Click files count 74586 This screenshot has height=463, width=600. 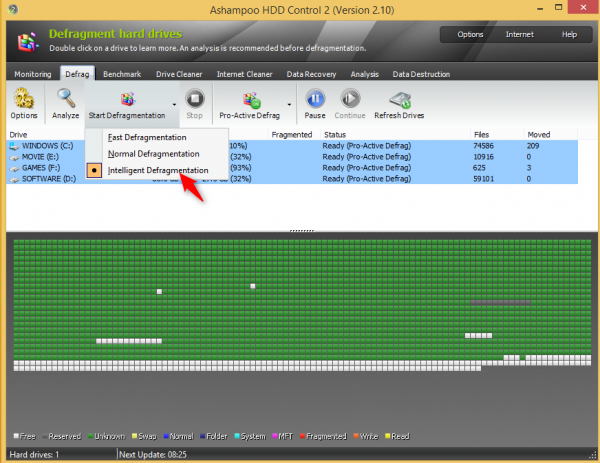(x=483, y=146)
